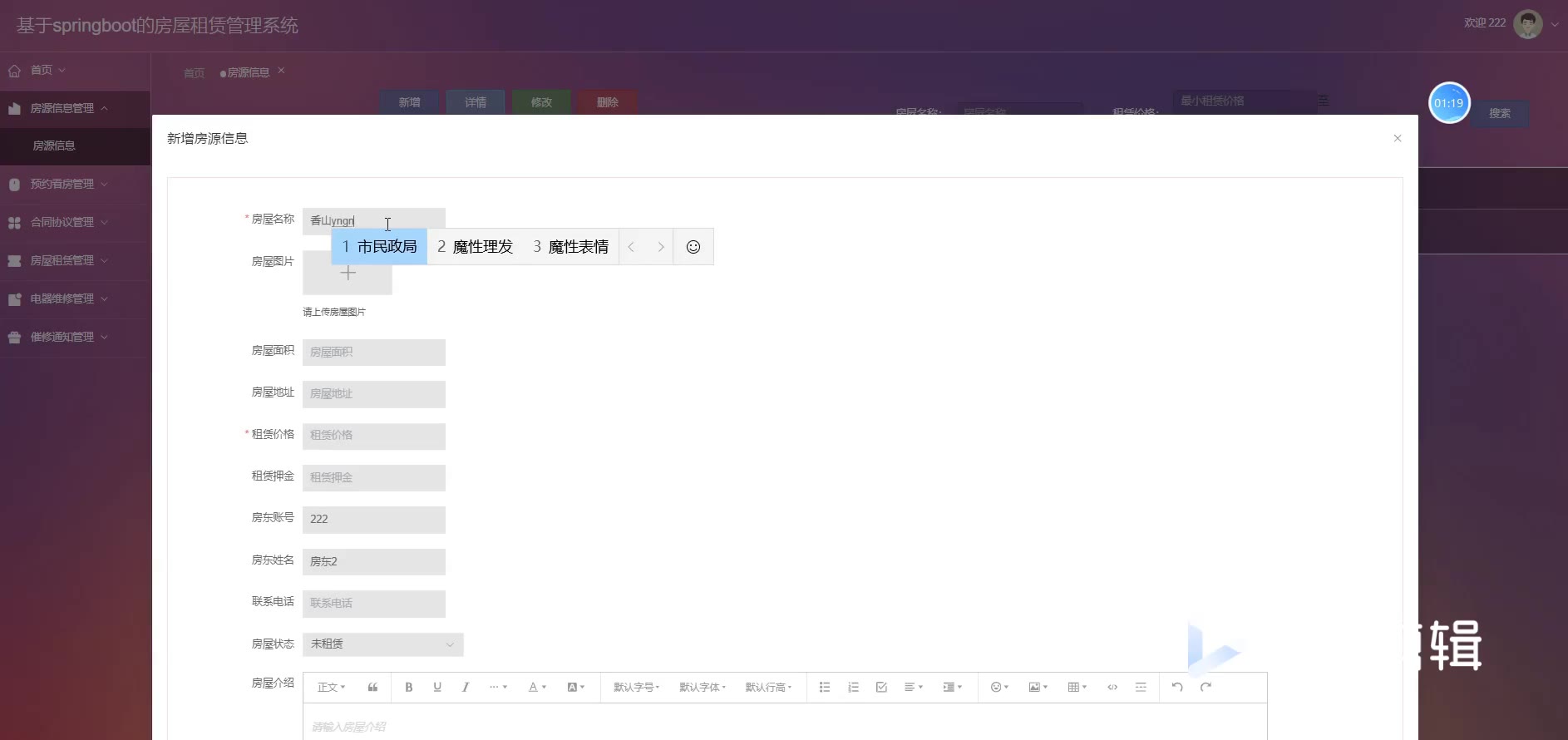This screenshot has width=1568, height=740.
Task: Click the 联系电话 input field
Action: tap(374, 604)
